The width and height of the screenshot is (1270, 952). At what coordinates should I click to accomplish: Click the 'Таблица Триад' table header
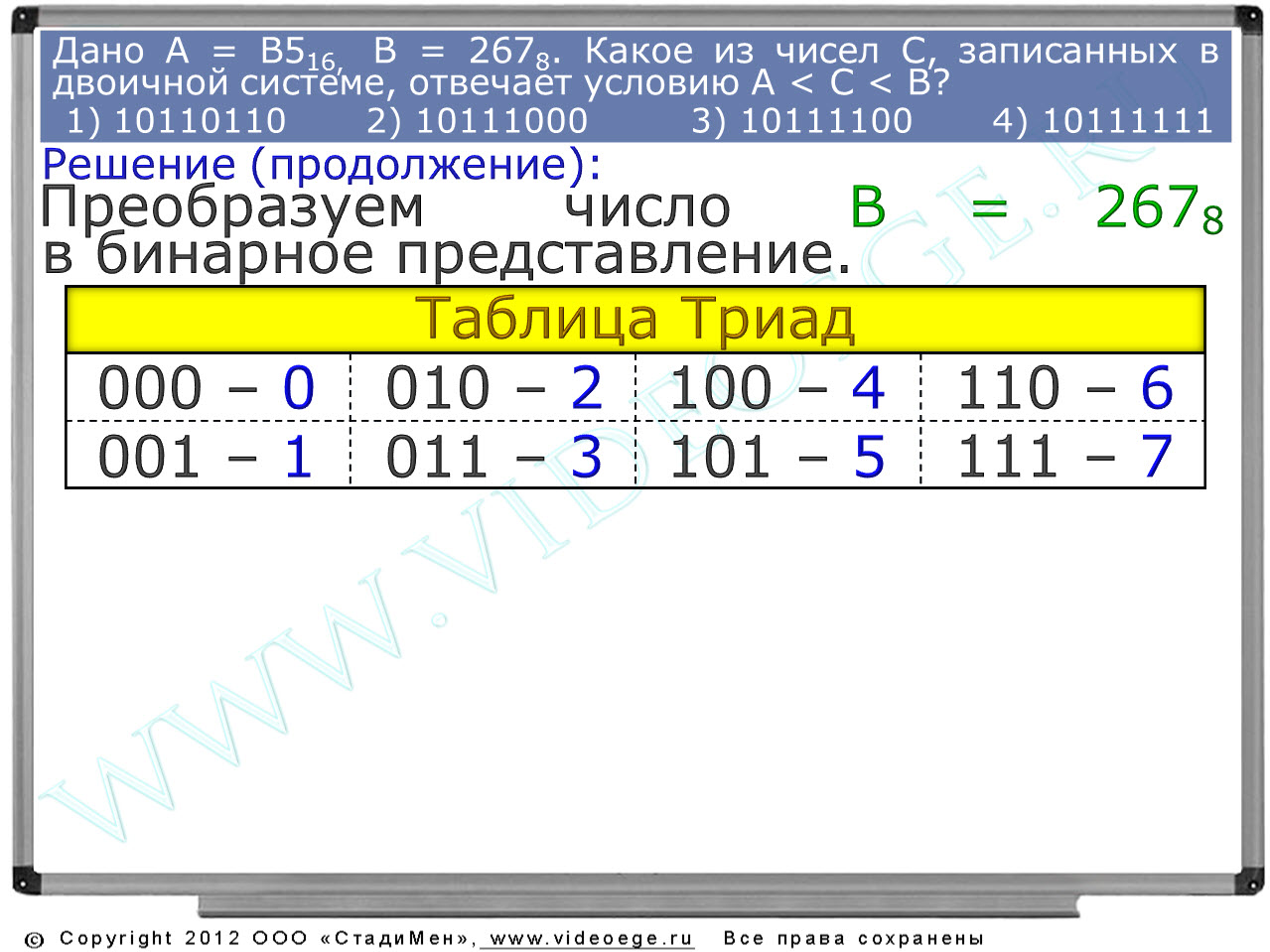(635, 320)
